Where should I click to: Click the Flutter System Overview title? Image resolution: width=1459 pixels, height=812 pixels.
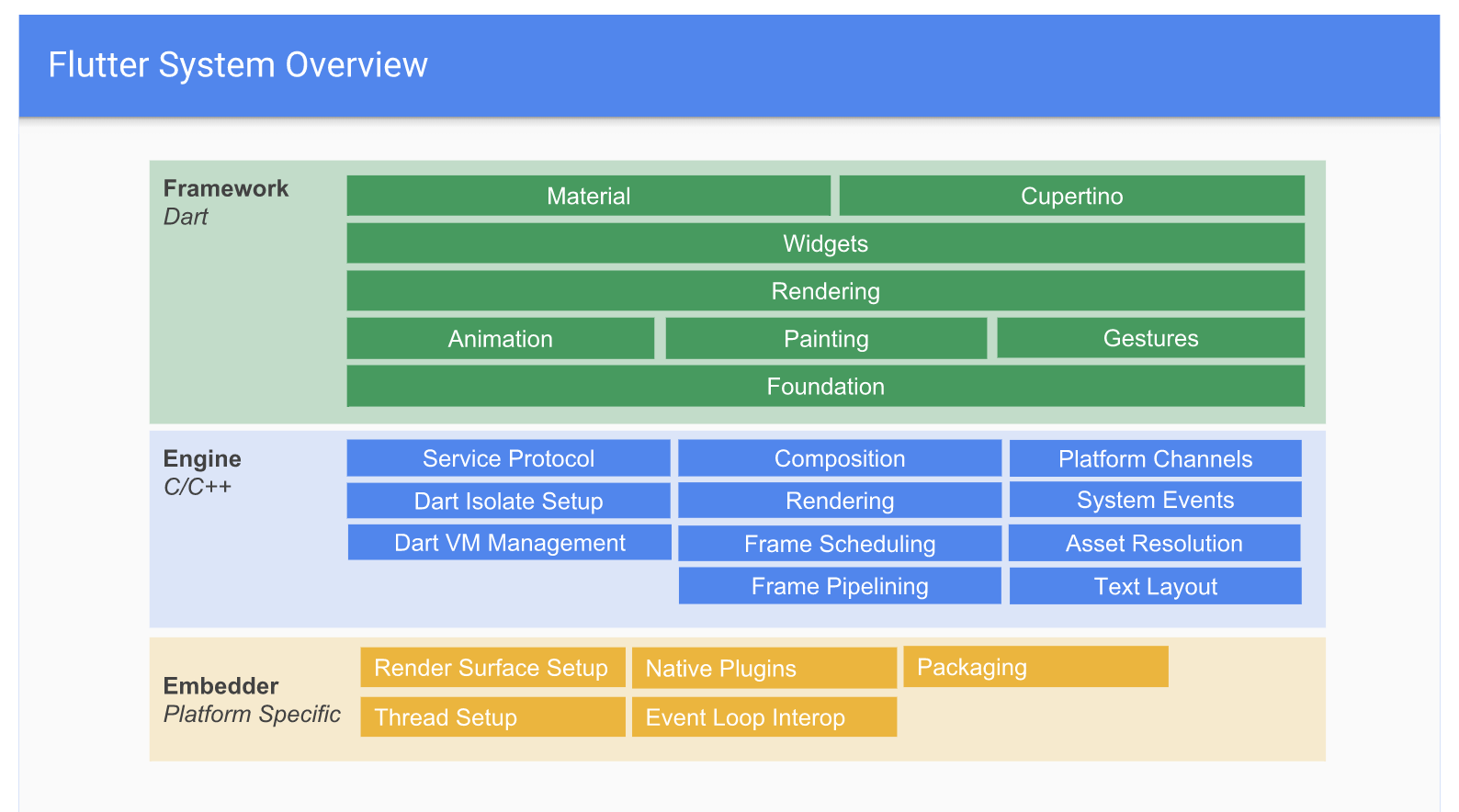click(238, 65)
